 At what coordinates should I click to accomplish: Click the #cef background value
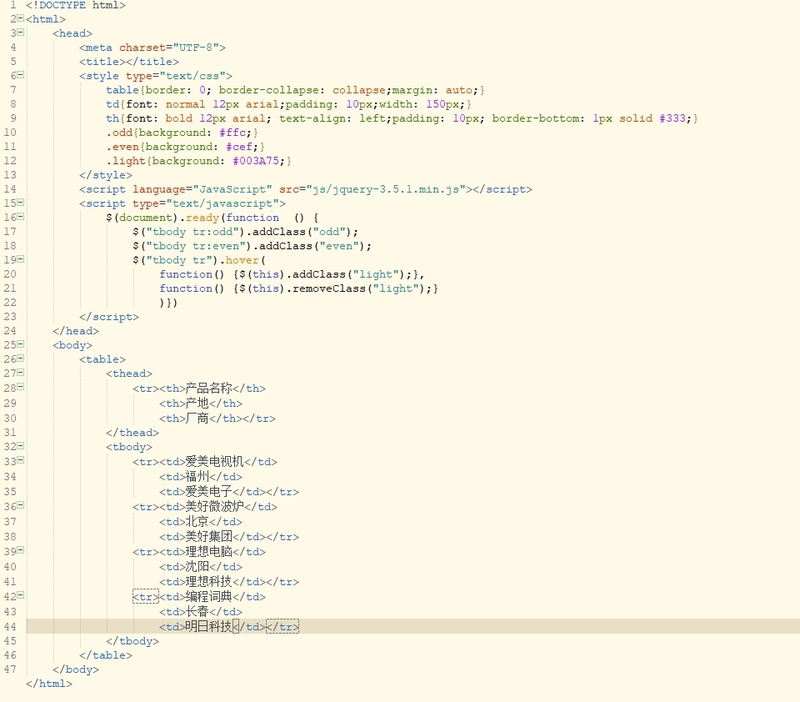click(239, 147)
